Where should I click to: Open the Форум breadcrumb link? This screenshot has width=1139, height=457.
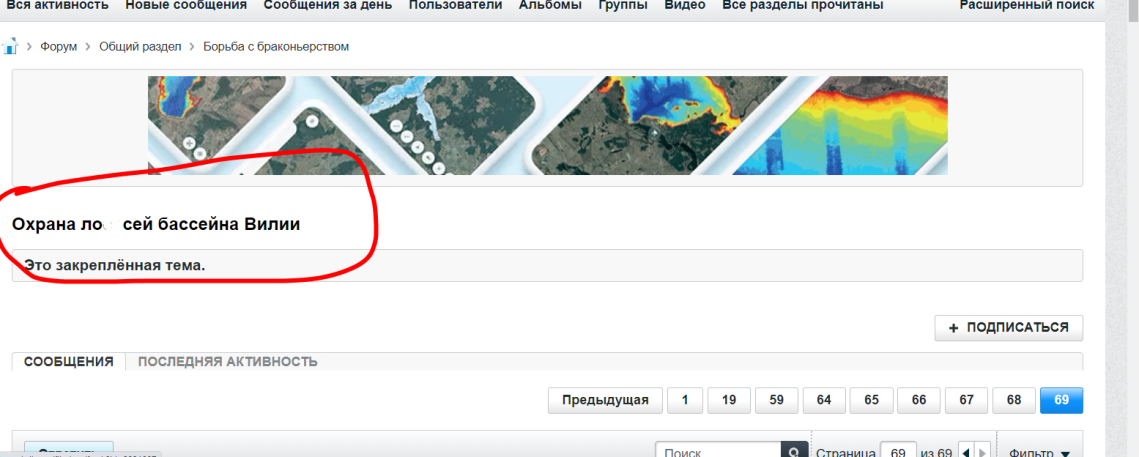click(x=58, y=47)
